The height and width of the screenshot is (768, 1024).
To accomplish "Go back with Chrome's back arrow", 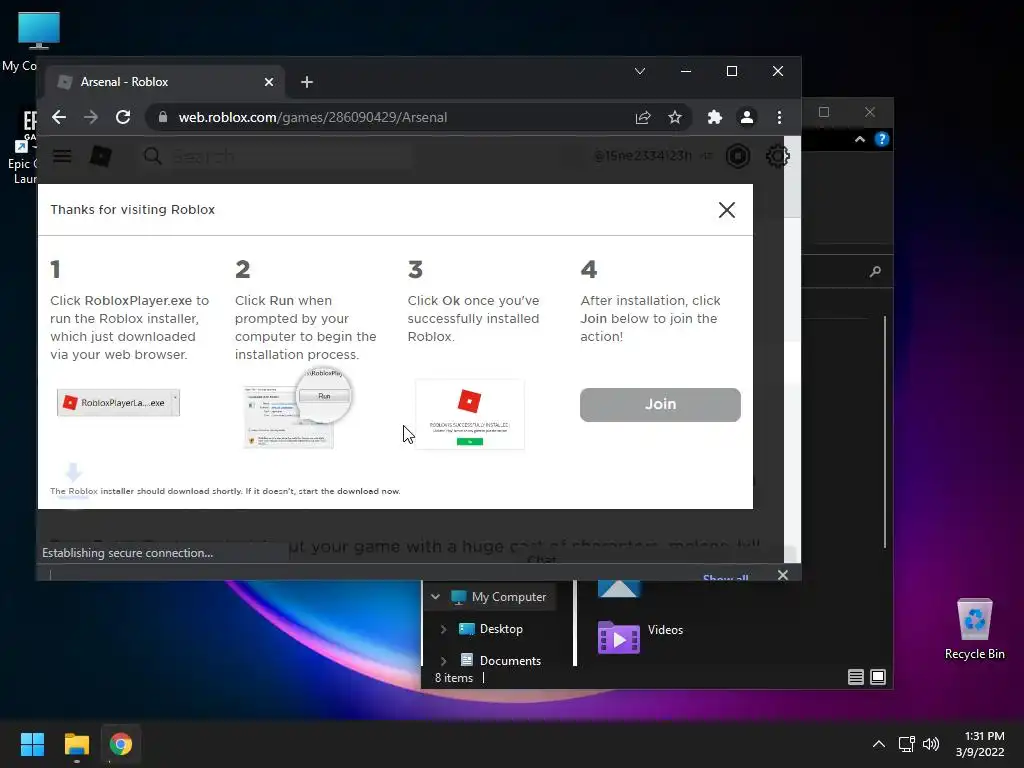I will click(59, 118).
